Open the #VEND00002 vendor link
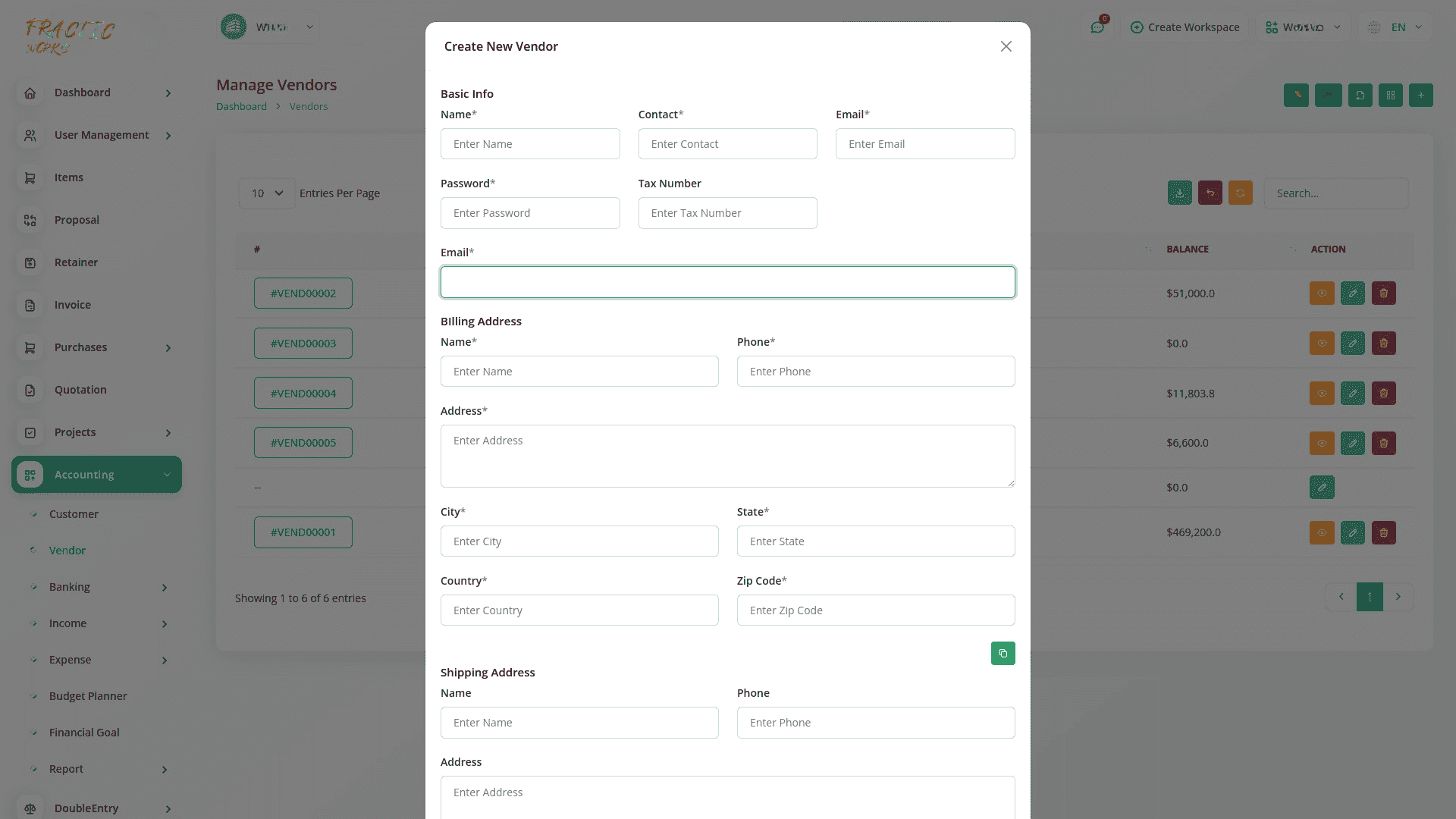The height and width of the screenshot is (819, 1456). (303, 293)
